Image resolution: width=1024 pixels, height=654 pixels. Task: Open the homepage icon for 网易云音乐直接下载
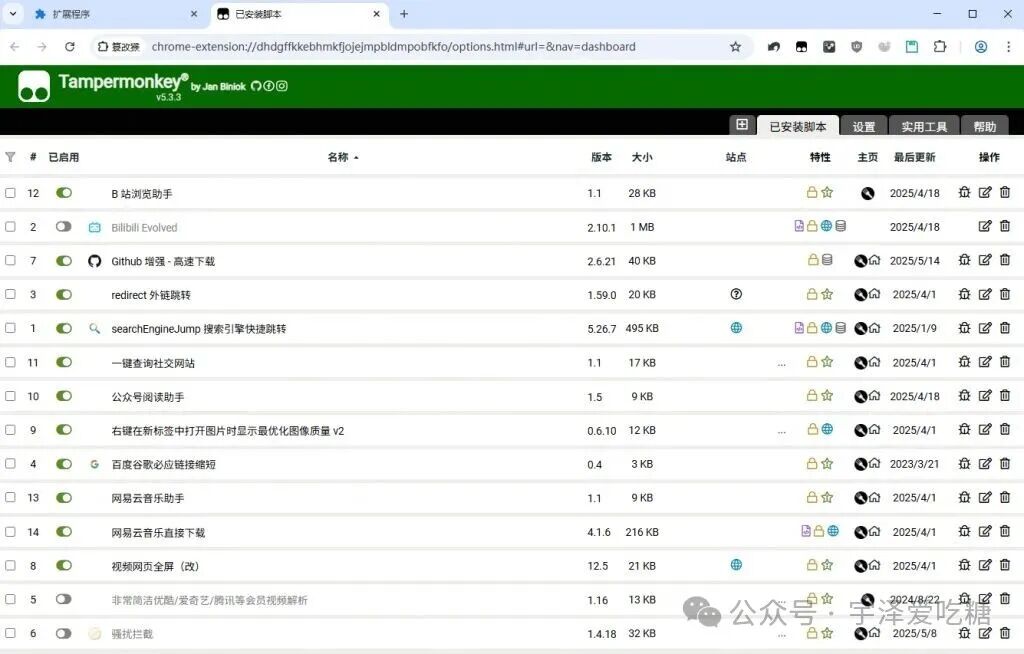[x=874, y=532]
